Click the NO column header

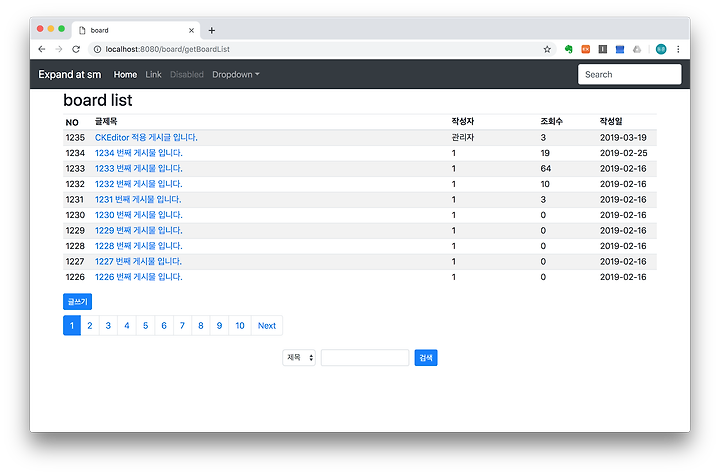coord(72,123)
